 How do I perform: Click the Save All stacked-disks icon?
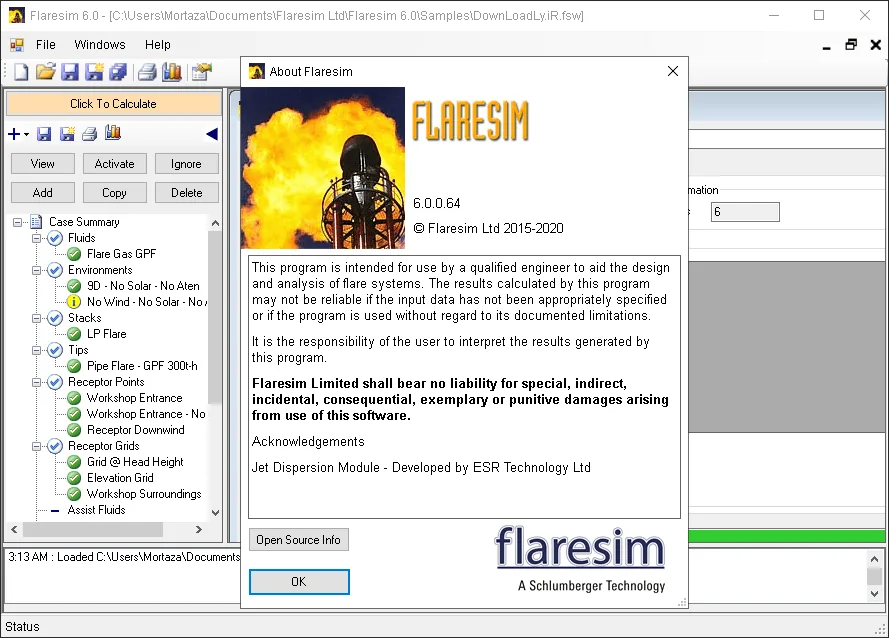point(118,72)
